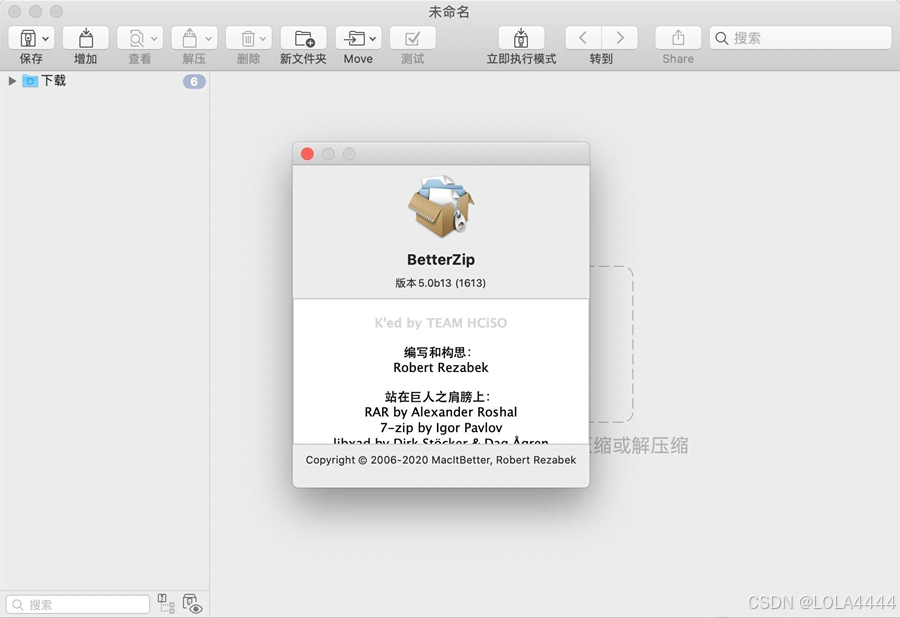Viewport: 900px width, 618px height.
Task: Click the Add (增加) toolbar icon
Action: pos(86,38)
